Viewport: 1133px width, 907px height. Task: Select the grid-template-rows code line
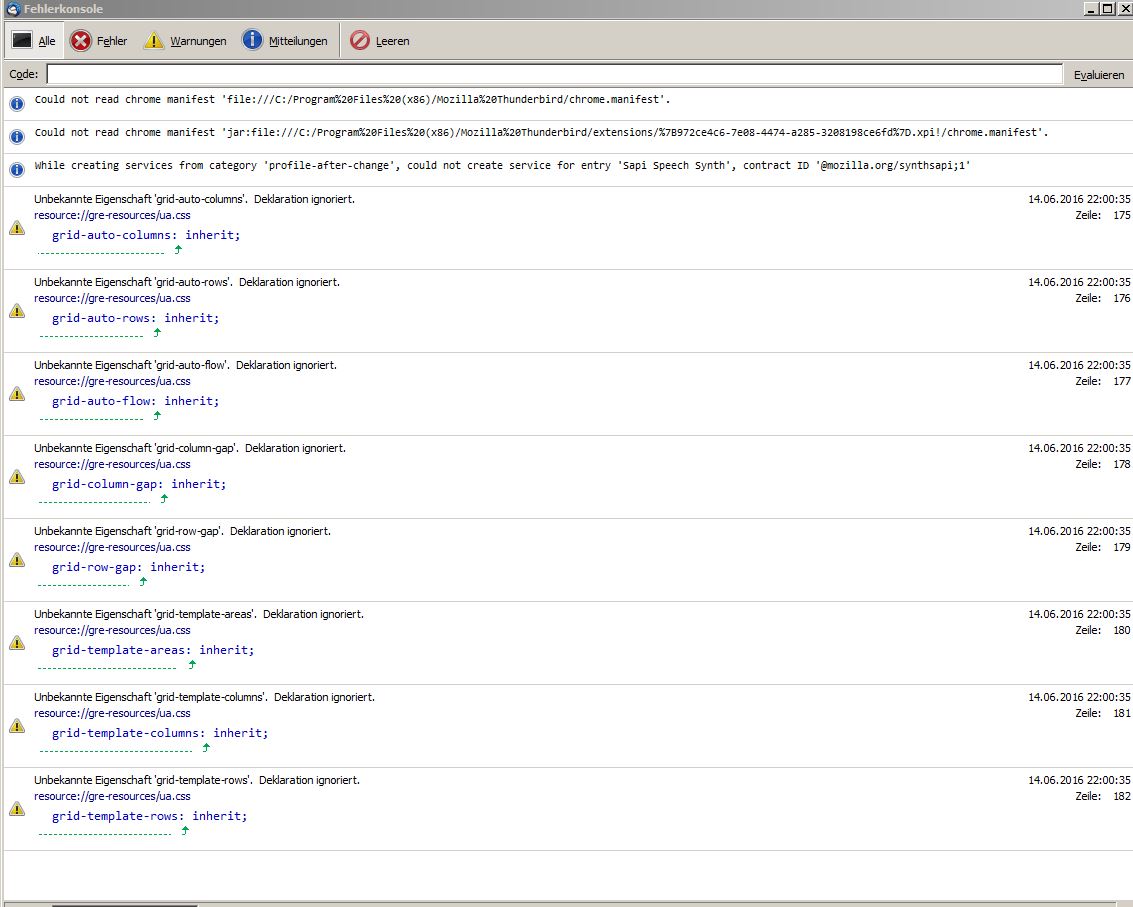coord(149,816)
